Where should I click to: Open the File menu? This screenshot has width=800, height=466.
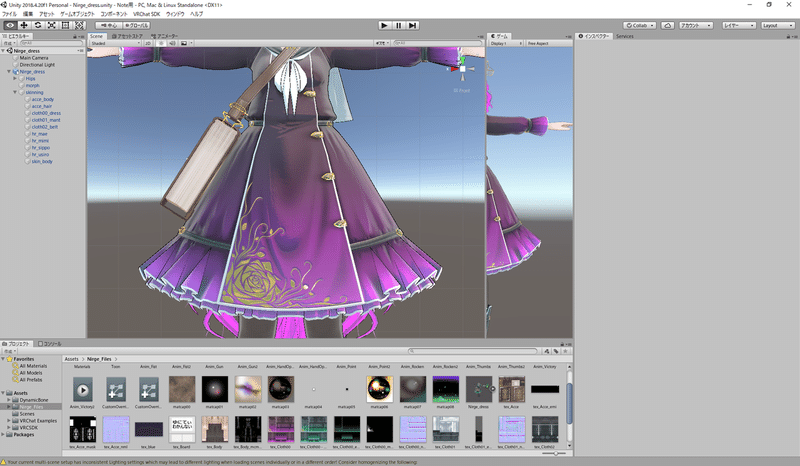pos(9,14)
